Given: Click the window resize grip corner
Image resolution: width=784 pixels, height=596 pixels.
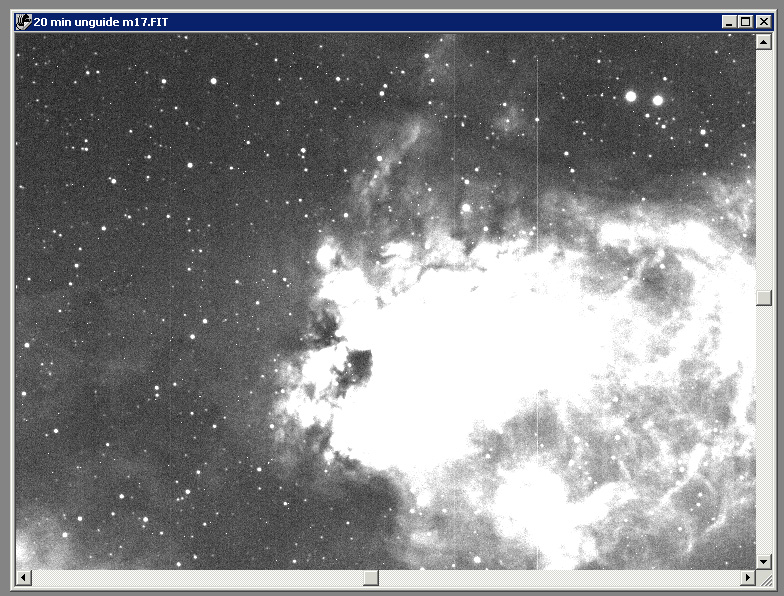Looking at the screenshot, I should coord(764,579).
